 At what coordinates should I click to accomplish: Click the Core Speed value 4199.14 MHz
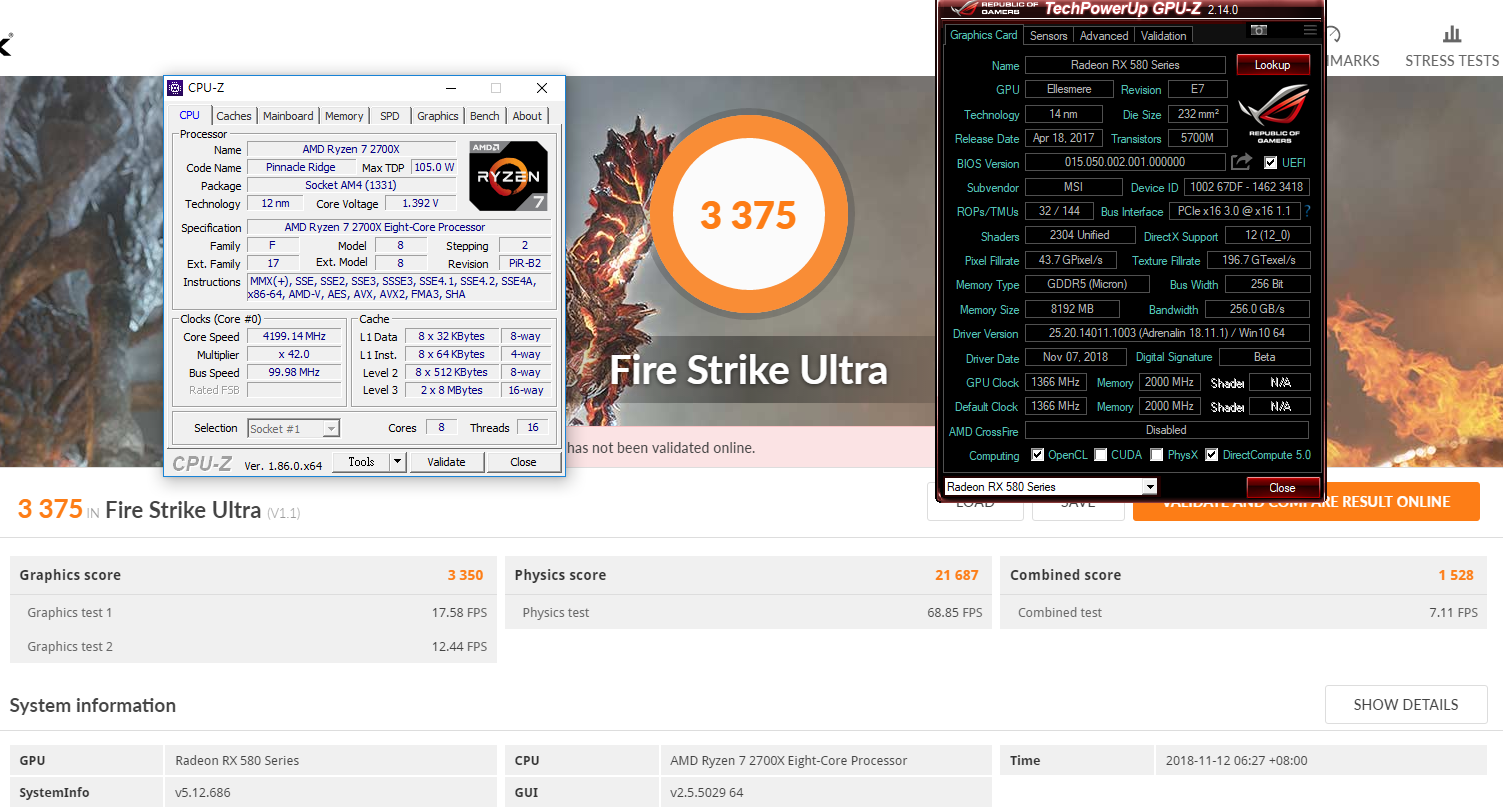(295, 337)
